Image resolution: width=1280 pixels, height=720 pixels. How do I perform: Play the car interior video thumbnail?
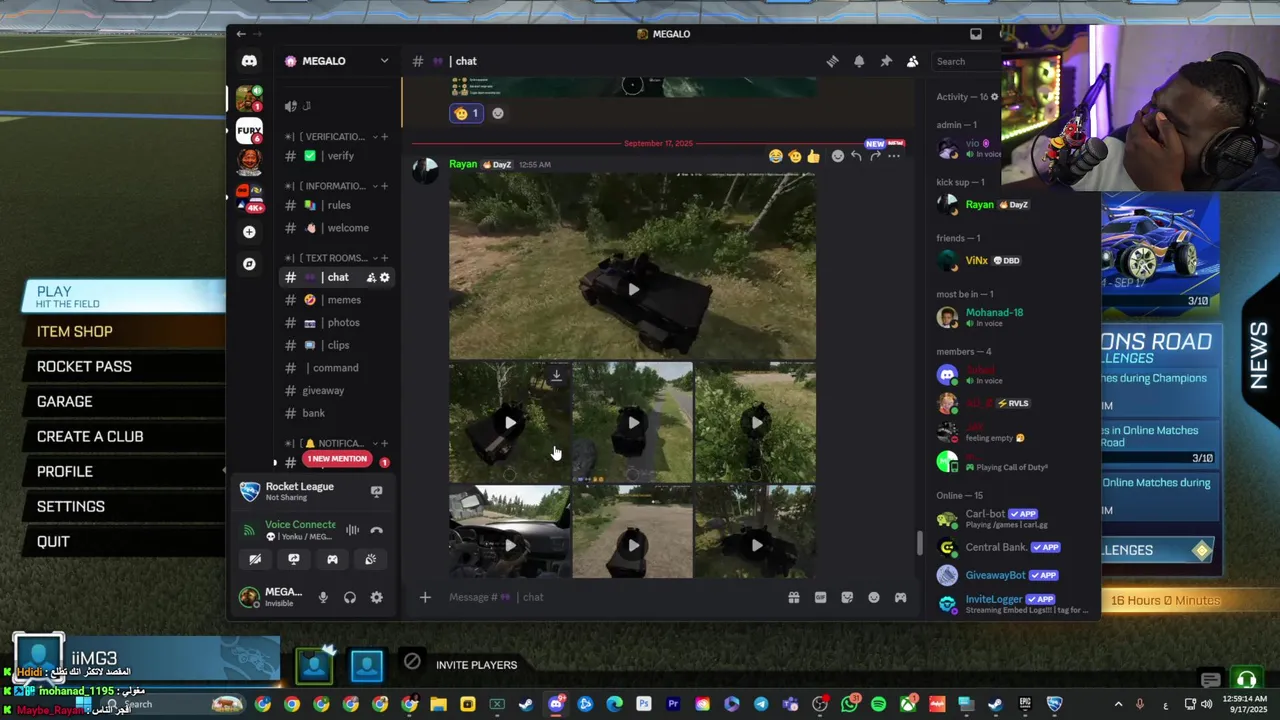[510, 545]
